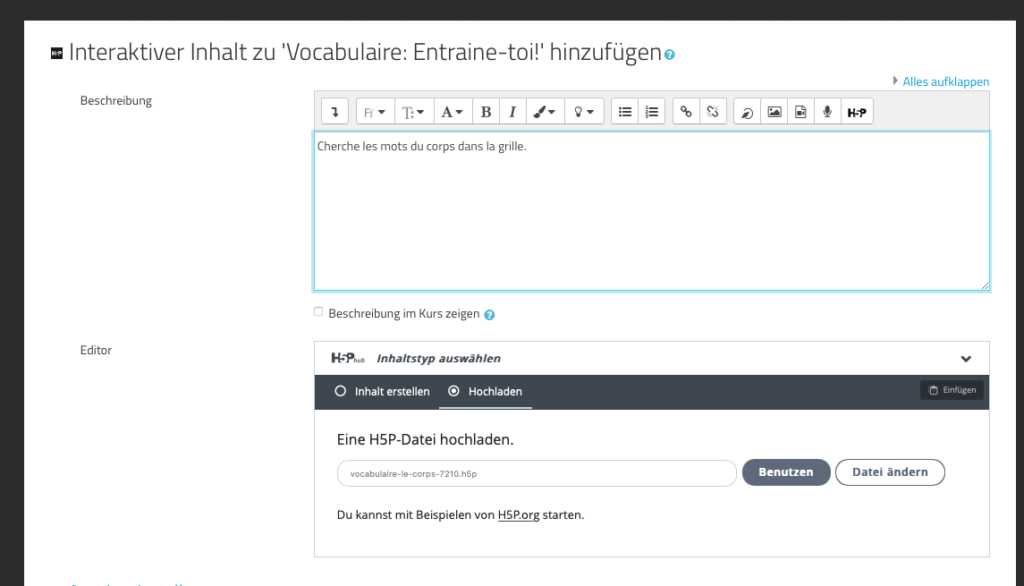
Task: Click the 'Datei ändern' button
Action: coord(889,472)
